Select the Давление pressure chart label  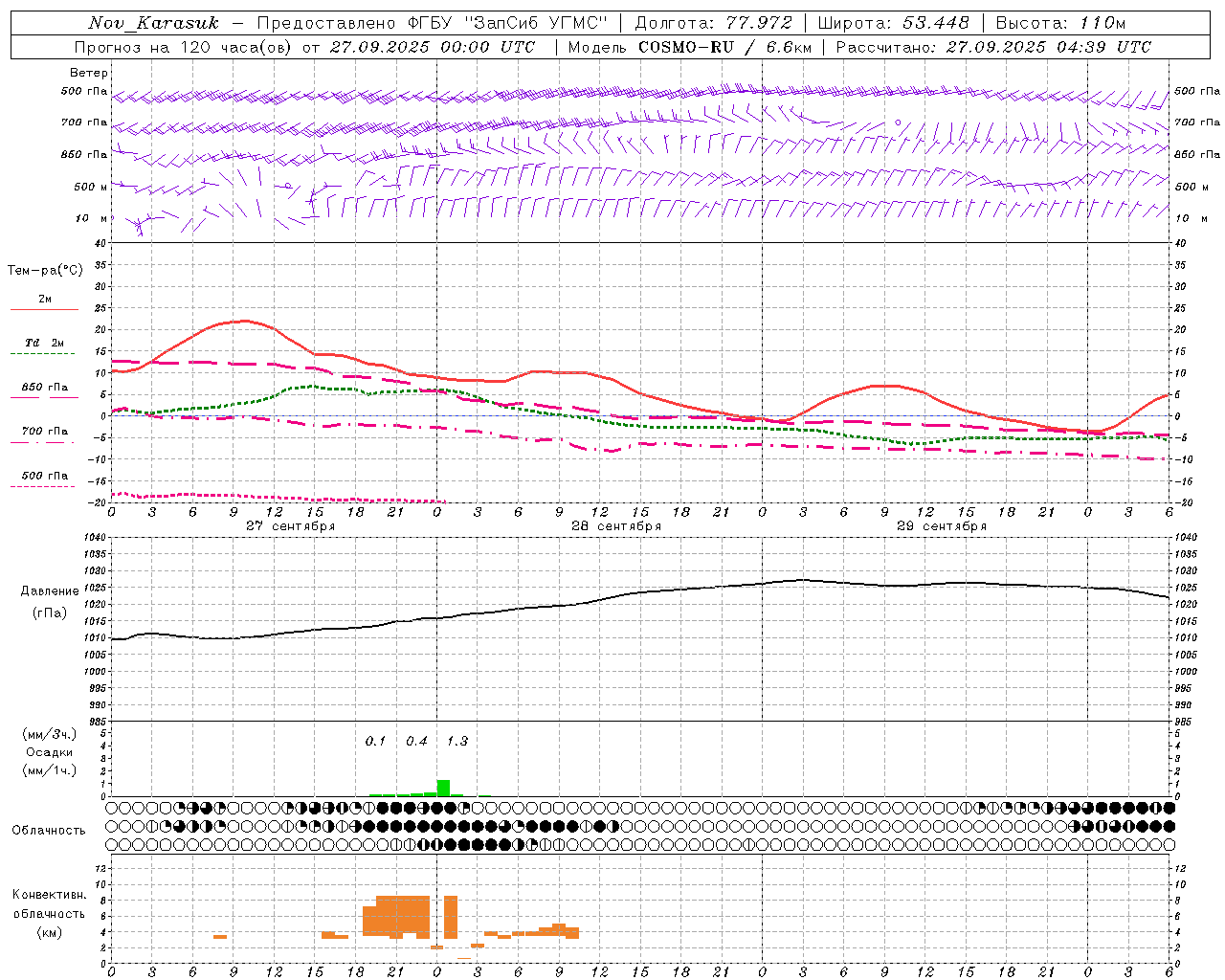click(50, 591)
